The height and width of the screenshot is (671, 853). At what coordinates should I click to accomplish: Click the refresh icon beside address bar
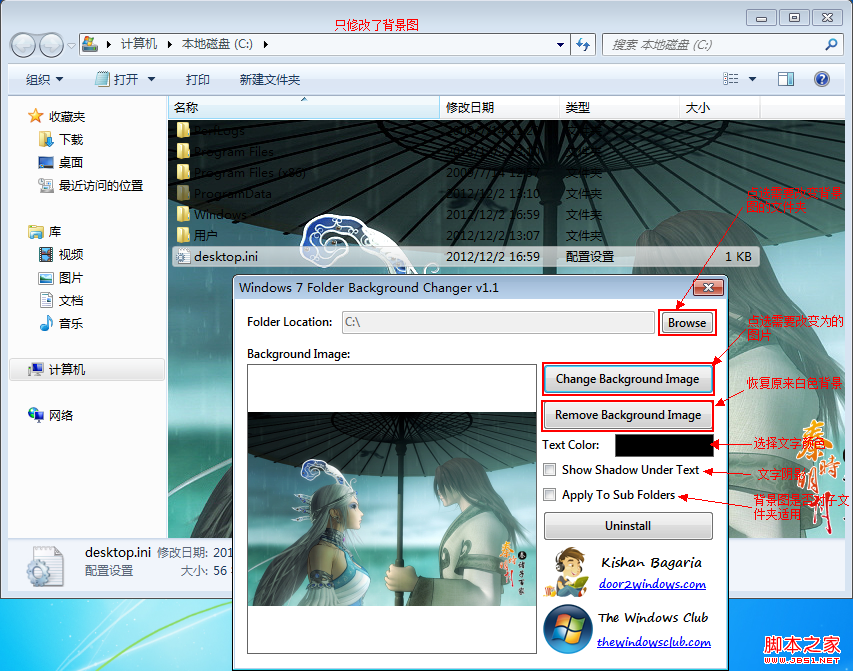pyautogui.click(x=583, y=44)
